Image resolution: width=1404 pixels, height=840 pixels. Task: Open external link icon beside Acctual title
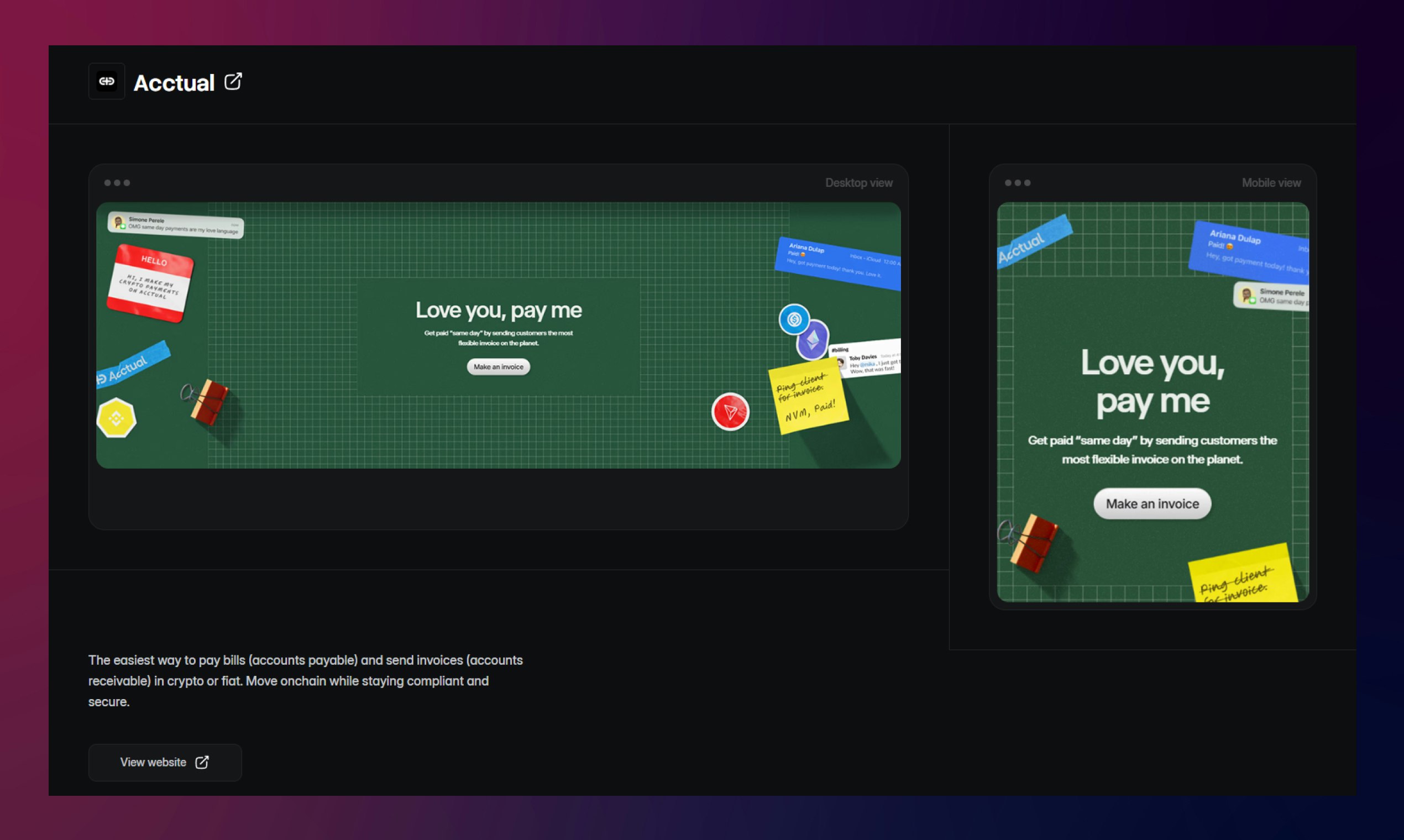[x=233, y=81]
